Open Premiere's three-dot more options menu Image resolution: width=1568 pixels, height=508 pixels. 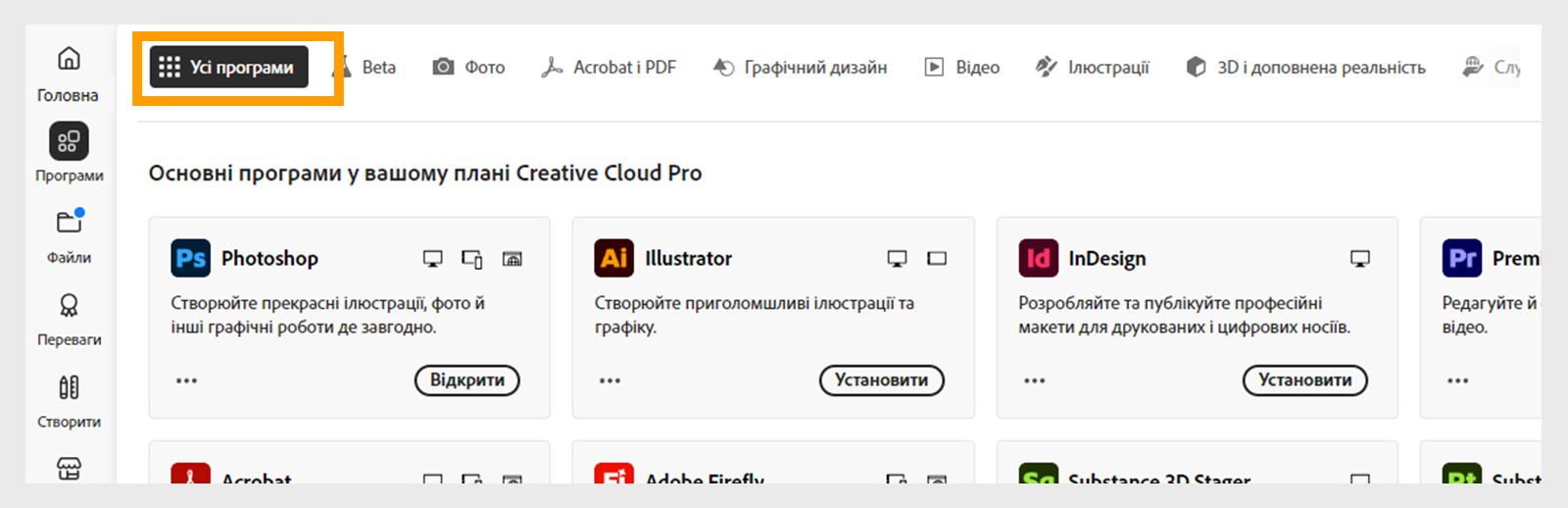tap(1457, 381)
